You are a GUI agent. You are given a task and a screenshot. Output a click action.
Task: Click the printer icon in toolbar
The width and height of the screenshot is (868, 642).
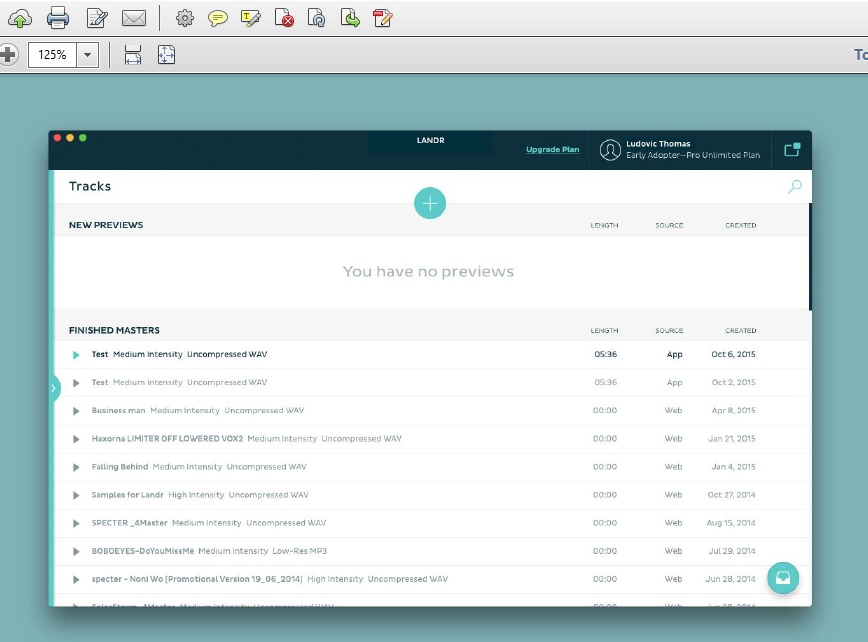(58, 17)
